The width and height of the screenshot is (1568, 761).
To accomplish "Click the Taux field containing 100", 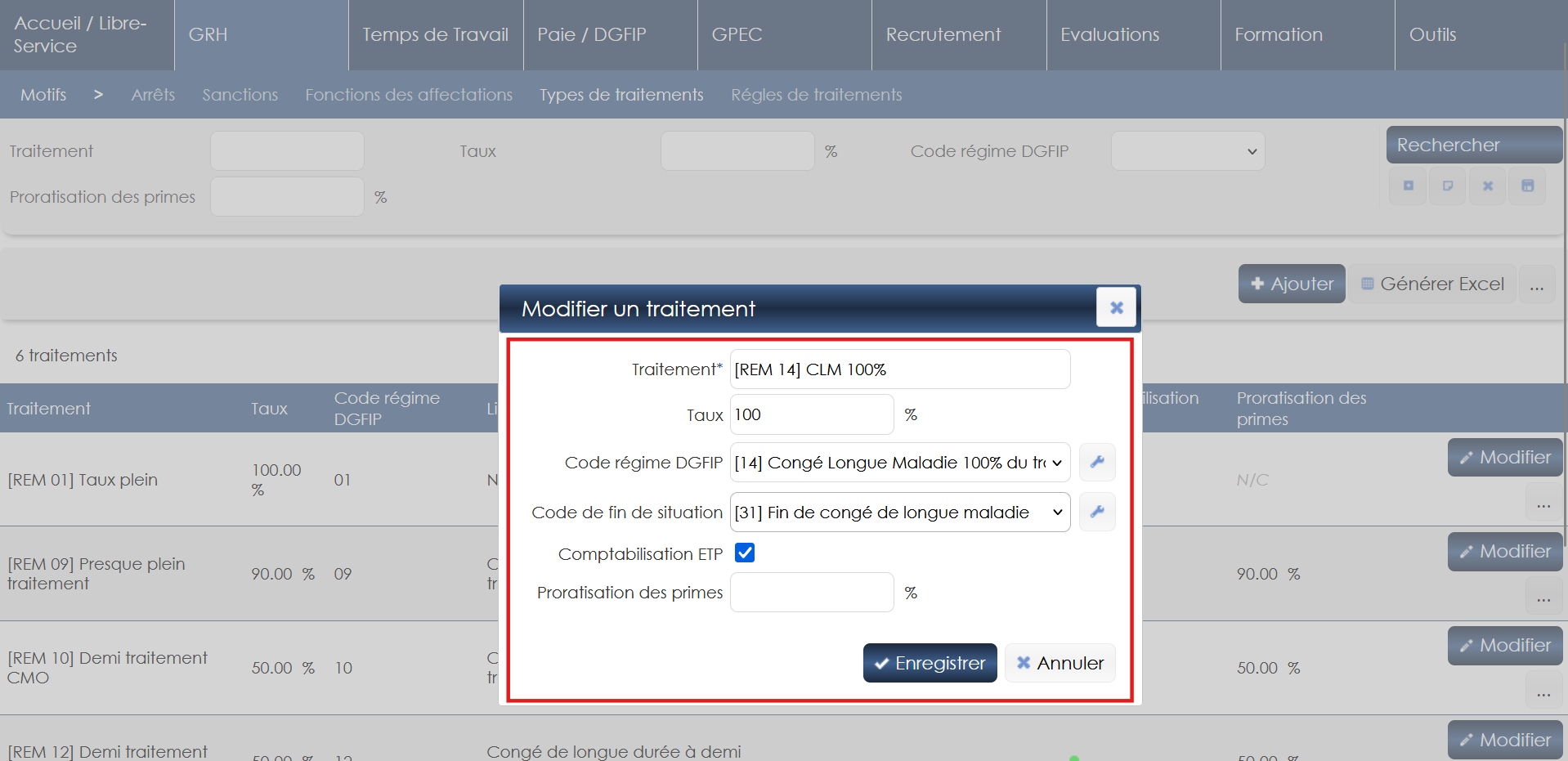I will coord(811,415).
